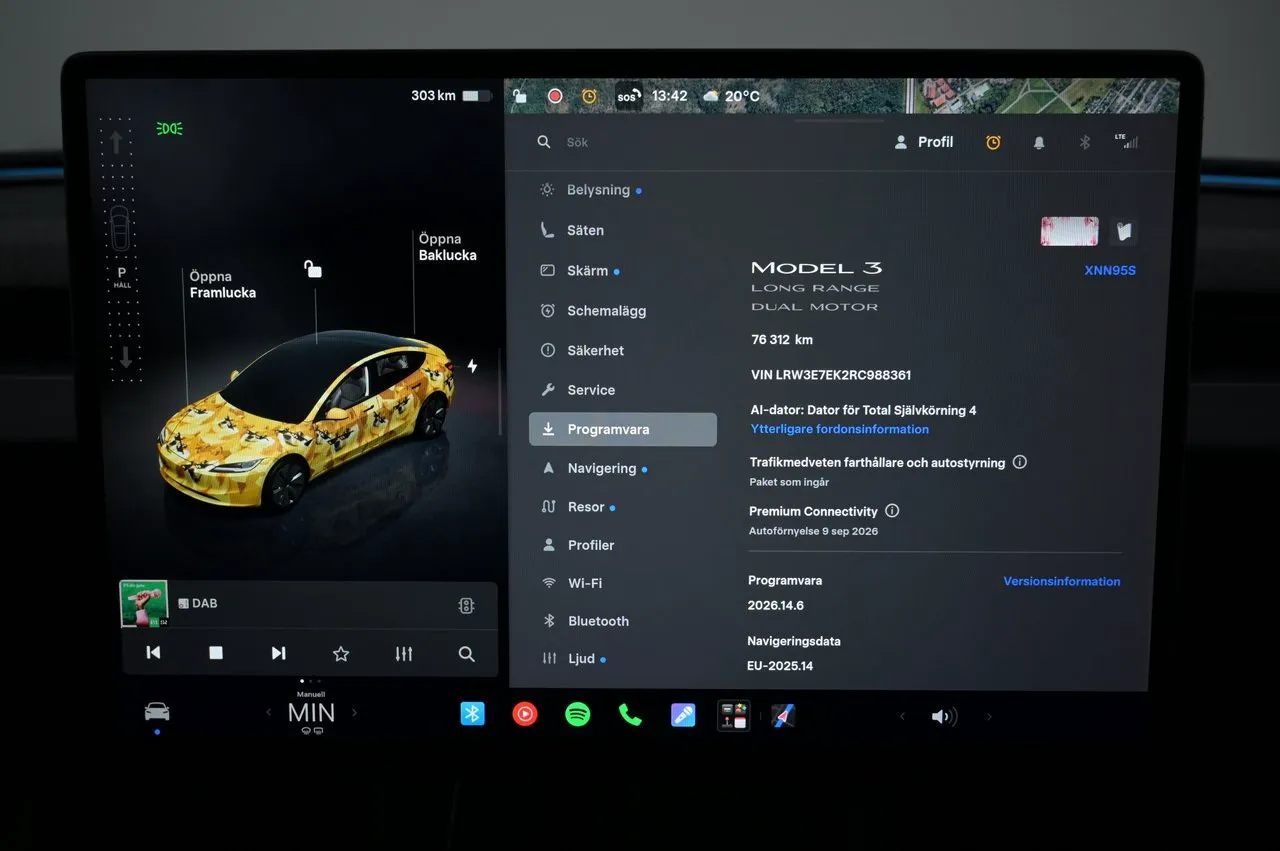Tap the orange alarm icon beside the SOS icon
Image resolution: width=1280 pixels, height=851 pixels.
[589, 96]
